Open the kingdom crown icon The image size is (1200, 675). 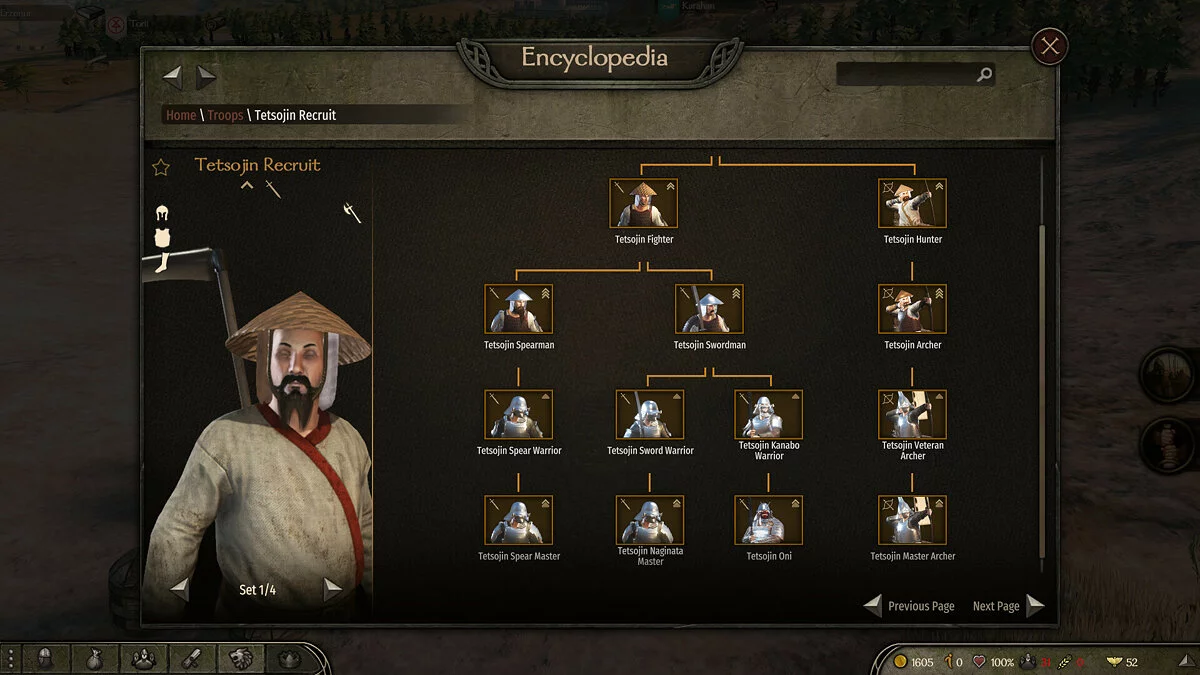(x=290, y=659)
